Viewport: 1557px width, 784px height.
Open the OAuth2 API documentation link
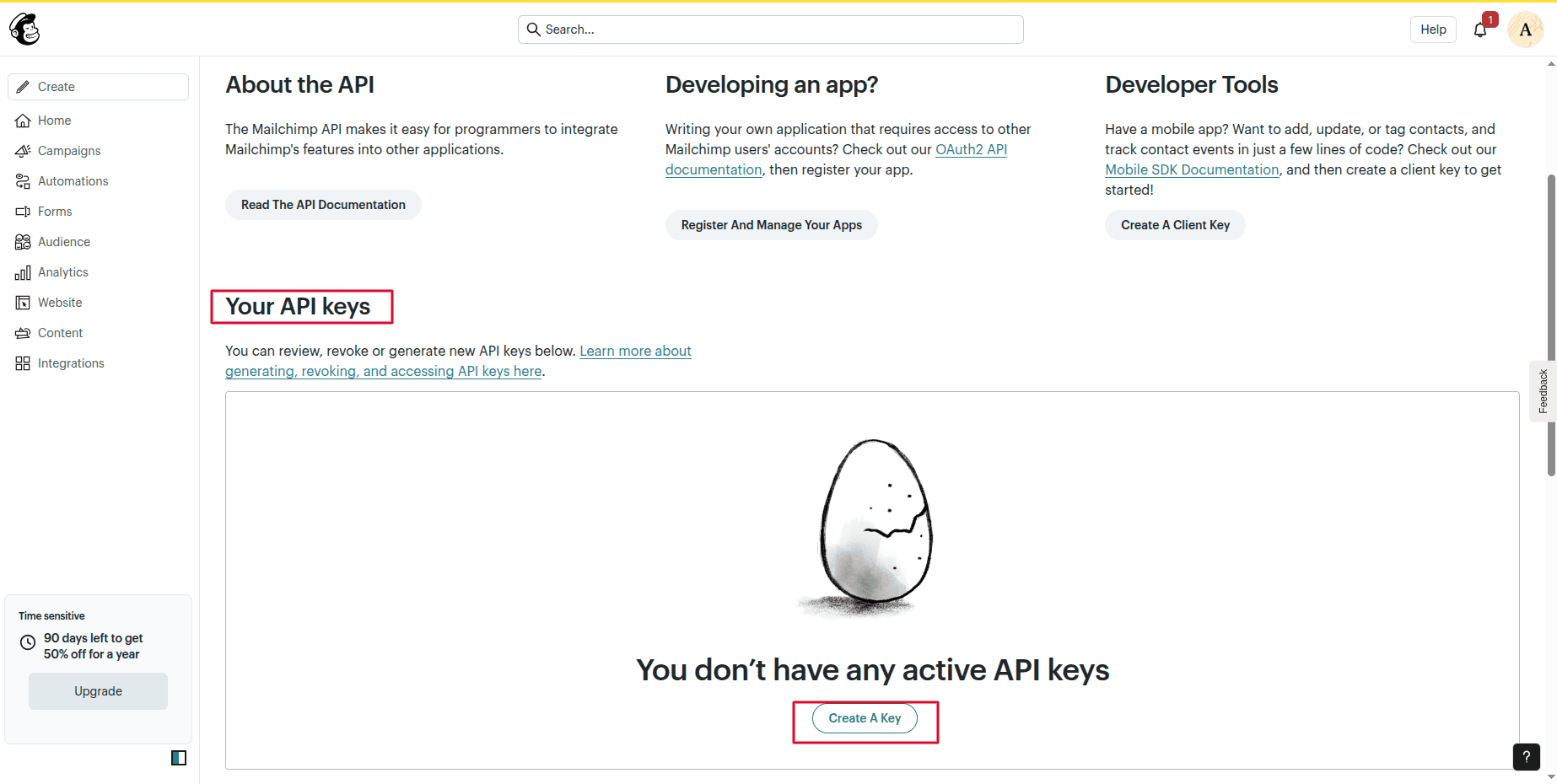971,150
